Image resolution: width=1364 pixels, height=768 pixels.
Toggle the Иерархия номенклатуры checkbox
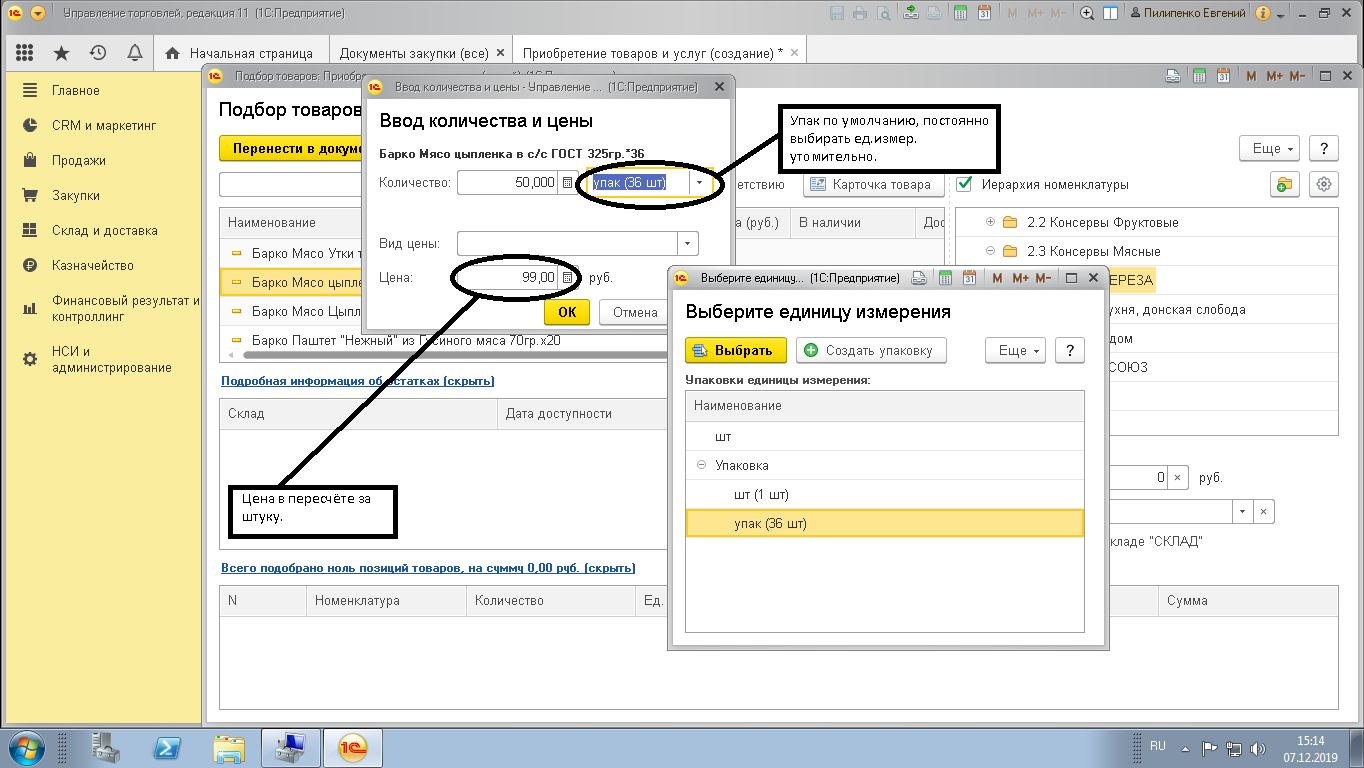pos(965,184)
